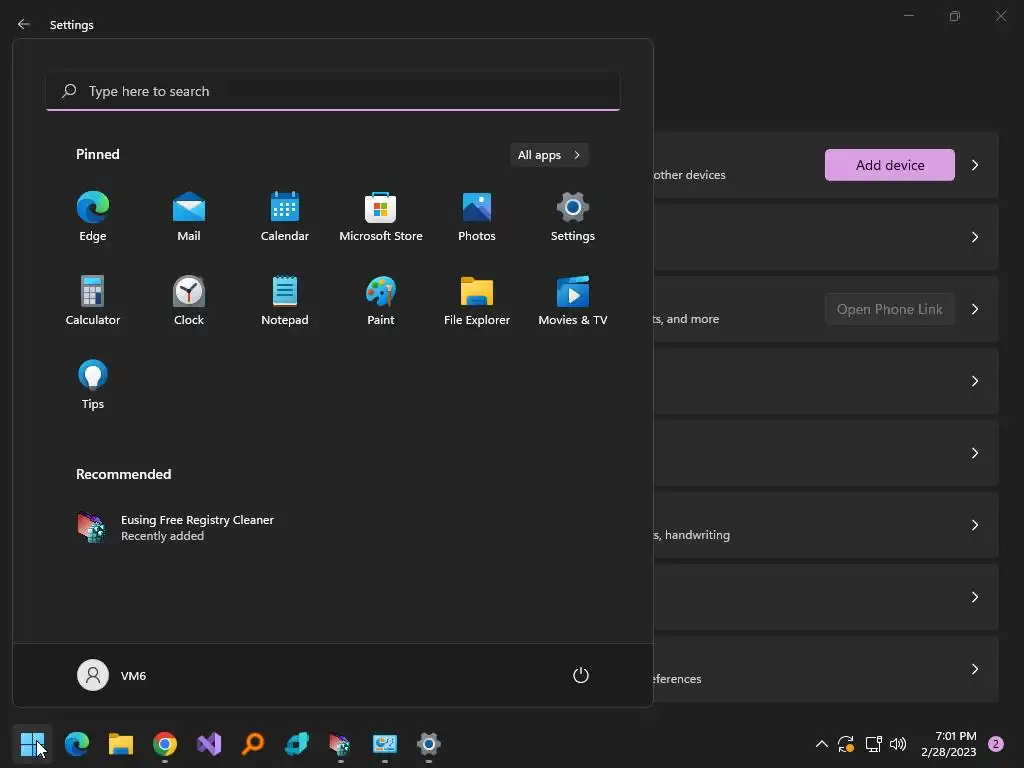
Task: Launch Google Chrome from the taskbar
Action: [165, 744]
